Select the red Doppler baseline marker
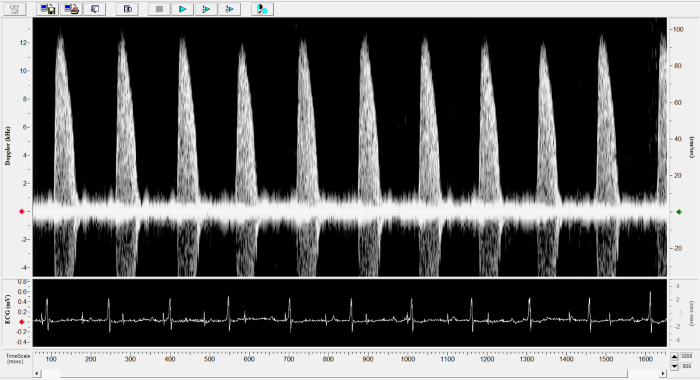Image resolution: width=700 pixels, height=380 pixels. (21, 212)
